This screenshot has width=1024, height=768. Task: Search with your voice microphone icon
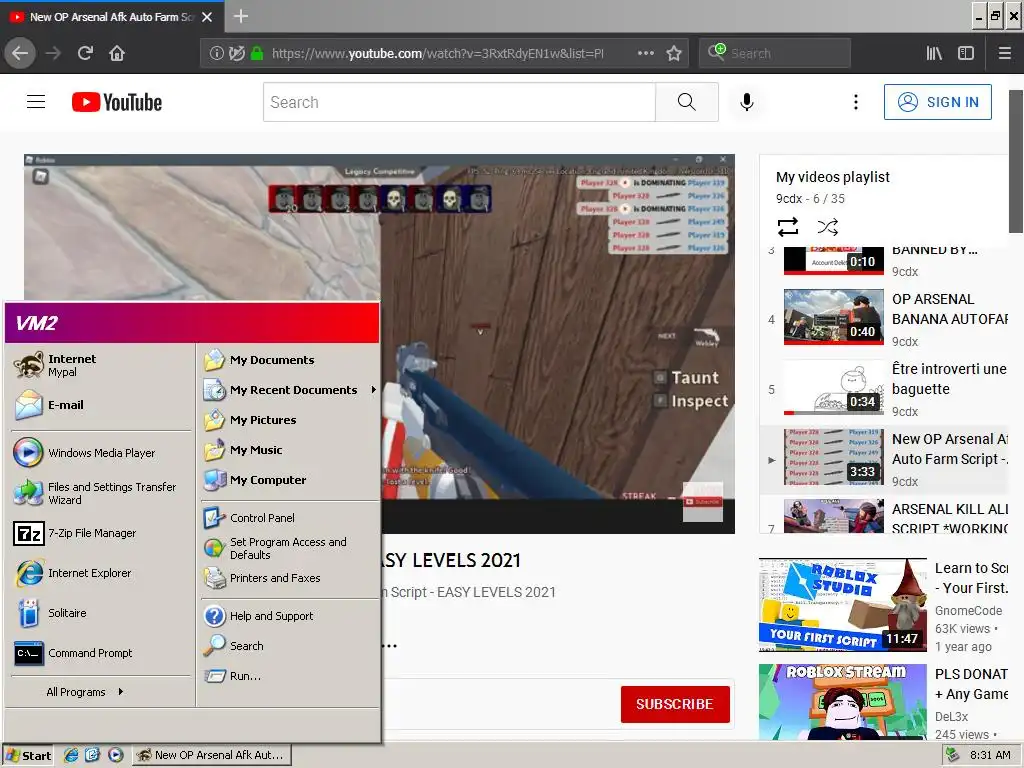(746, 102)
